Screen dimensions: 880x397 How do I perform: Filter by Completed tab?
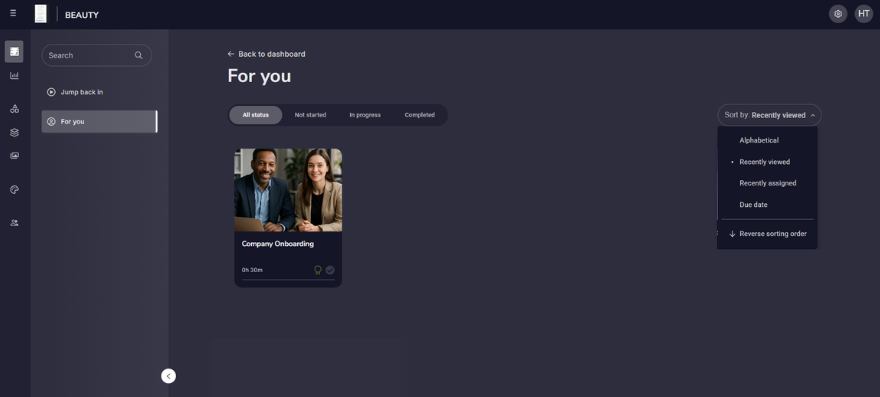[x=420, y=115]
